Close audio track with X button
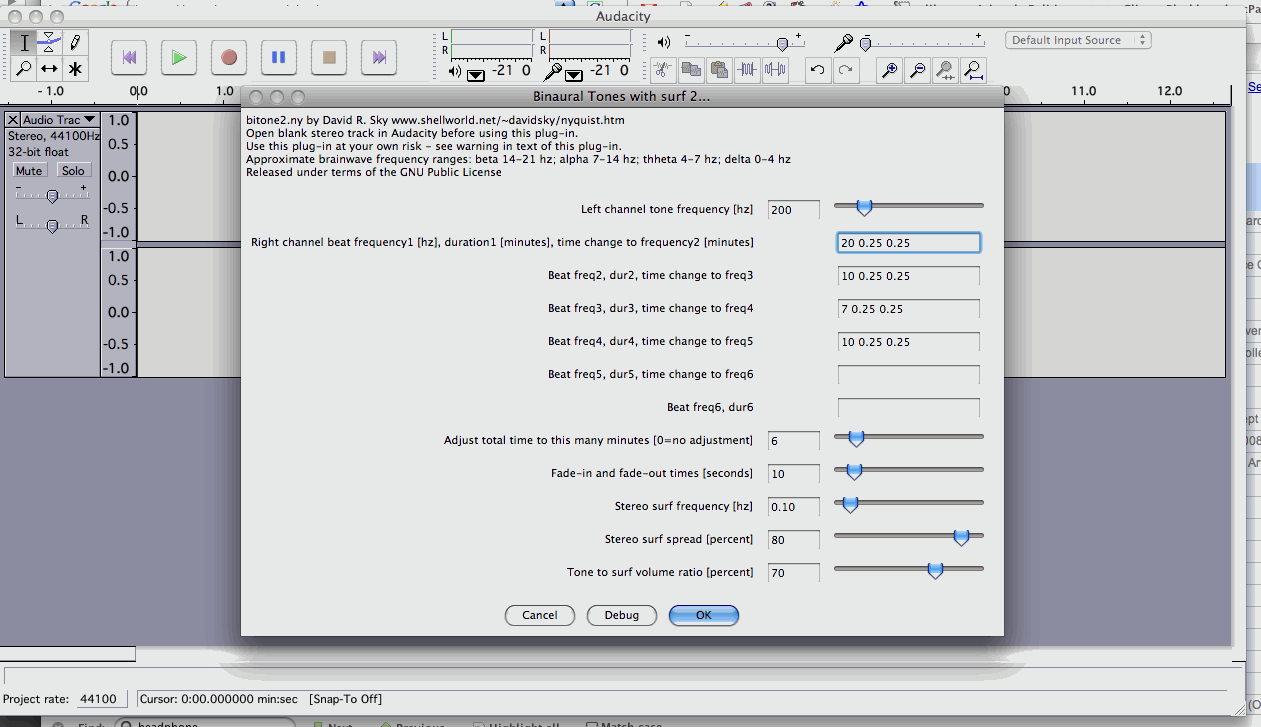The image size is (1261, 727). tap(13, 120)
